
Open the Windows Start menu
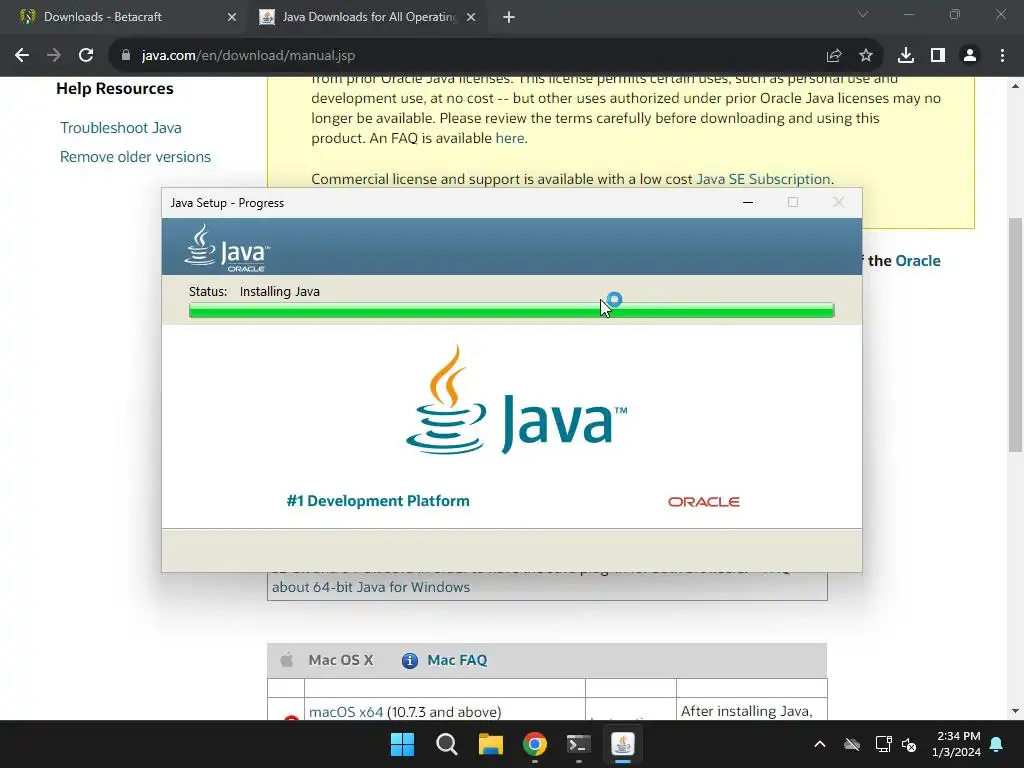[x=402, y=744]
